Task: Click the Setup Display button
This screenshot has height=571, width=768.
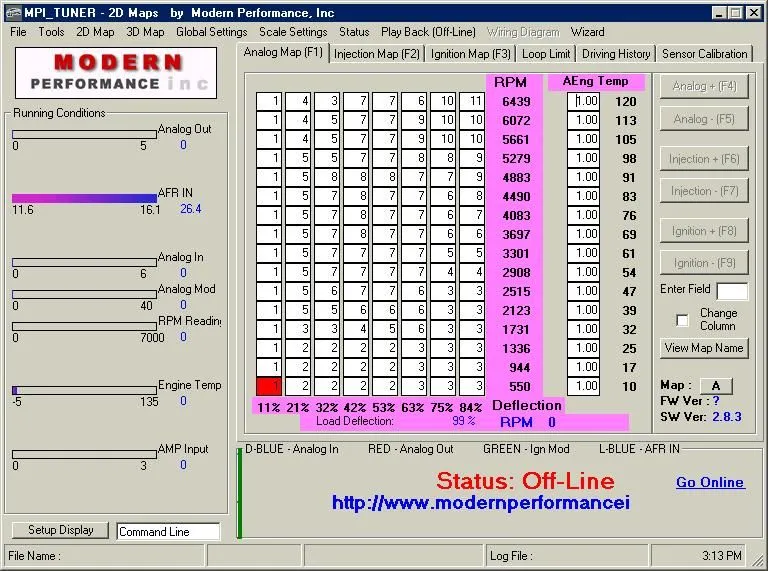Action: 61,530
